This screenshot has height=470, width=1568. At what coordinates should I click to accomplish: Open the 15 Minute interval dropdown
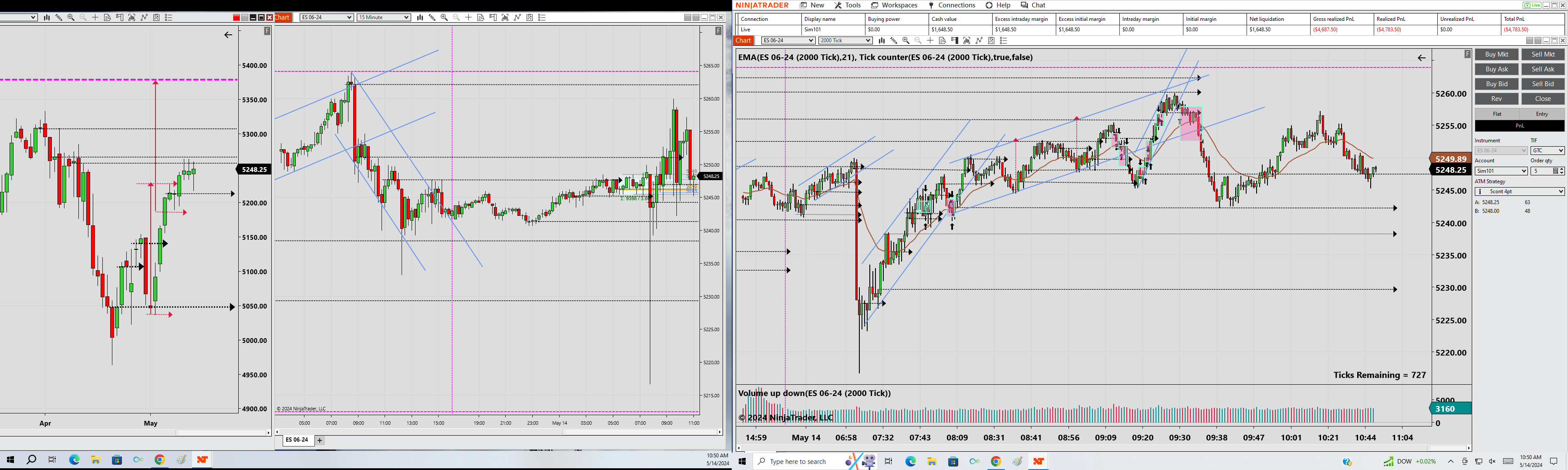(x=384, y=18)
